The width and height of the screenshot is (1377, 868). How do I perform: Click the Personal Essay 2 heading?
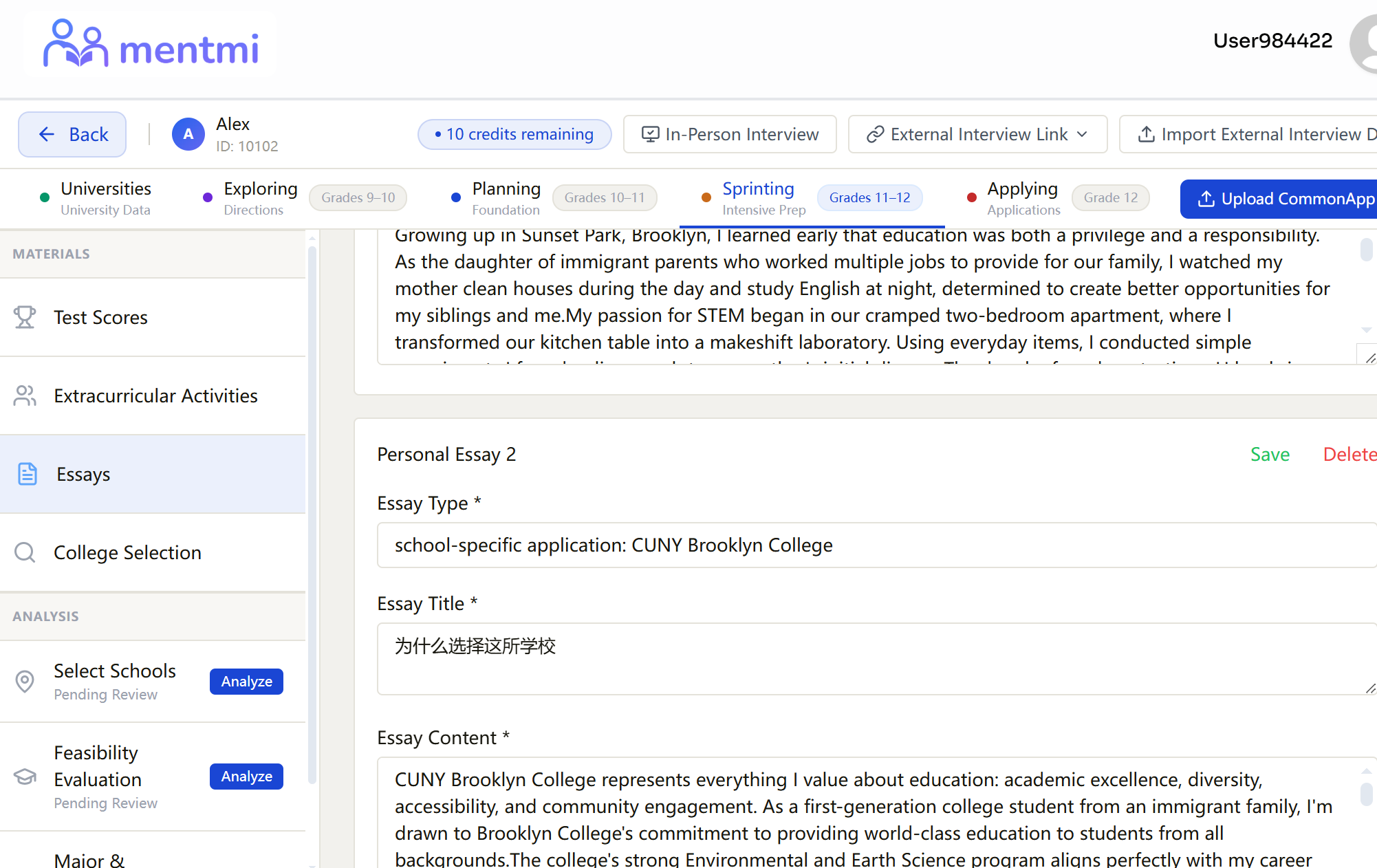pyautogui.click(x=446, y=454)
